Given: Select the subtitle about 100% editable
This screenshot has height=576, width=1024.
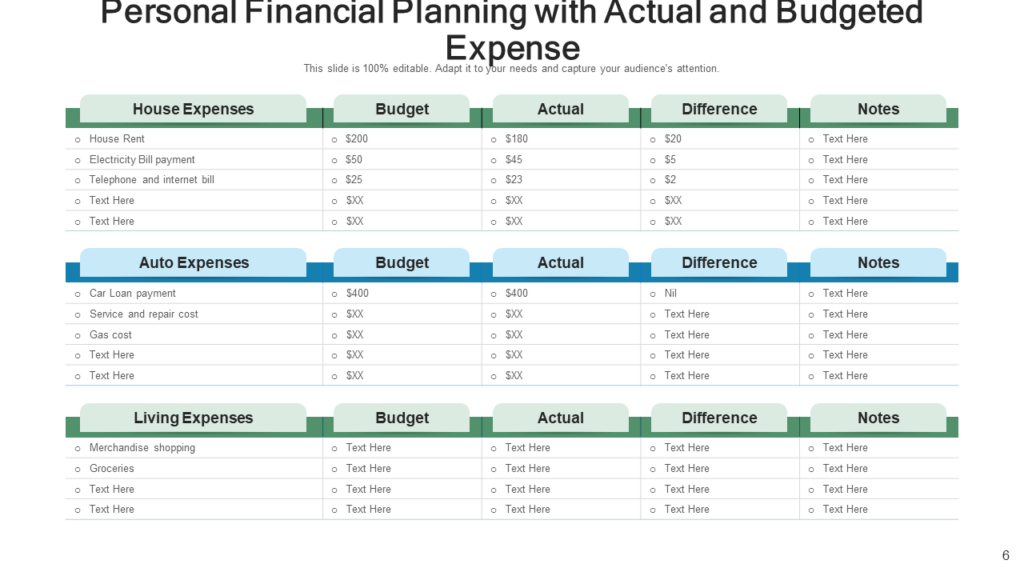Looking at the screenshot, I should (511, 69).
